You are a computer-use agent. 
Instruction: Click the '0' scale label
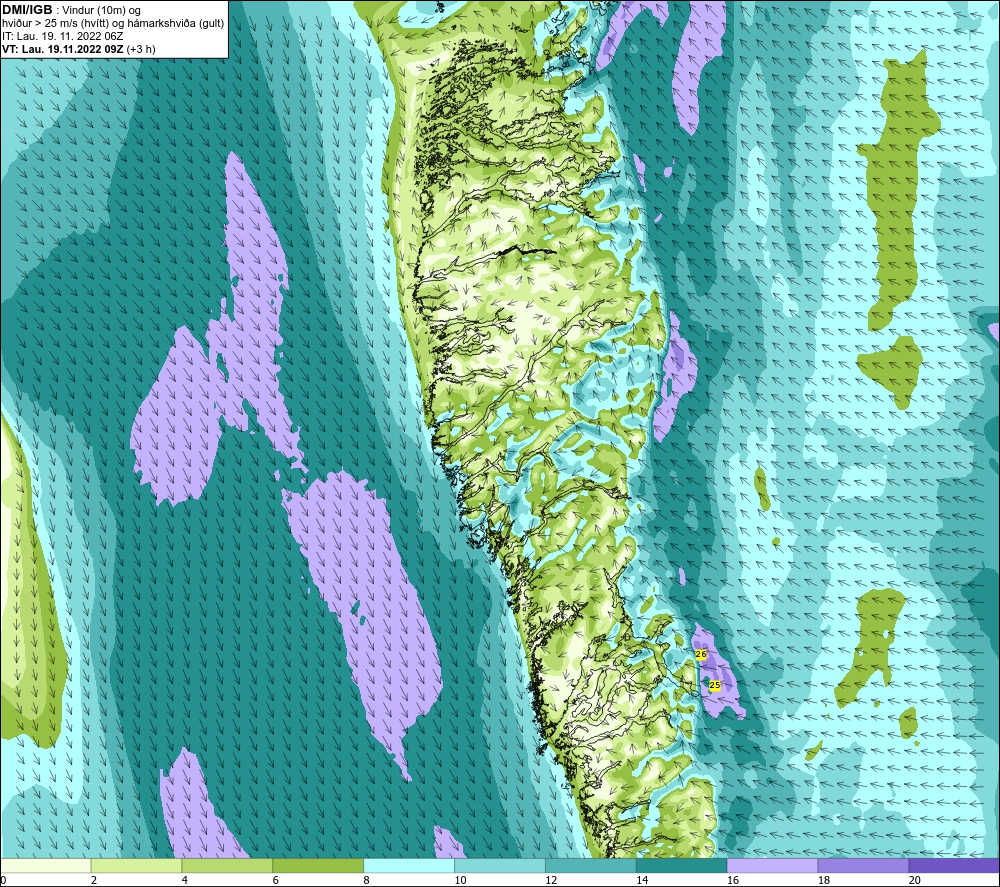pos(3,881)
